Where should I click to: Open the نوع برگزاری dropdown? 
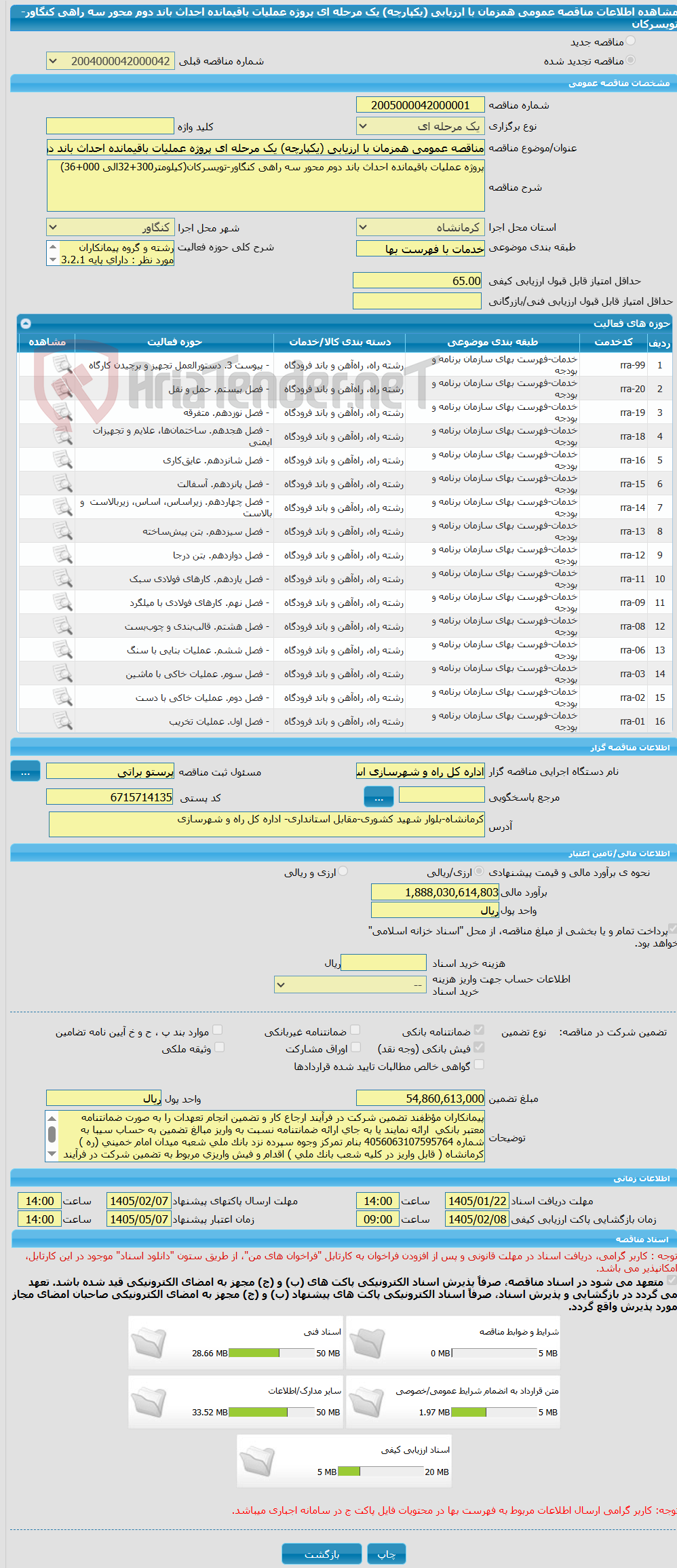(421, 126)
